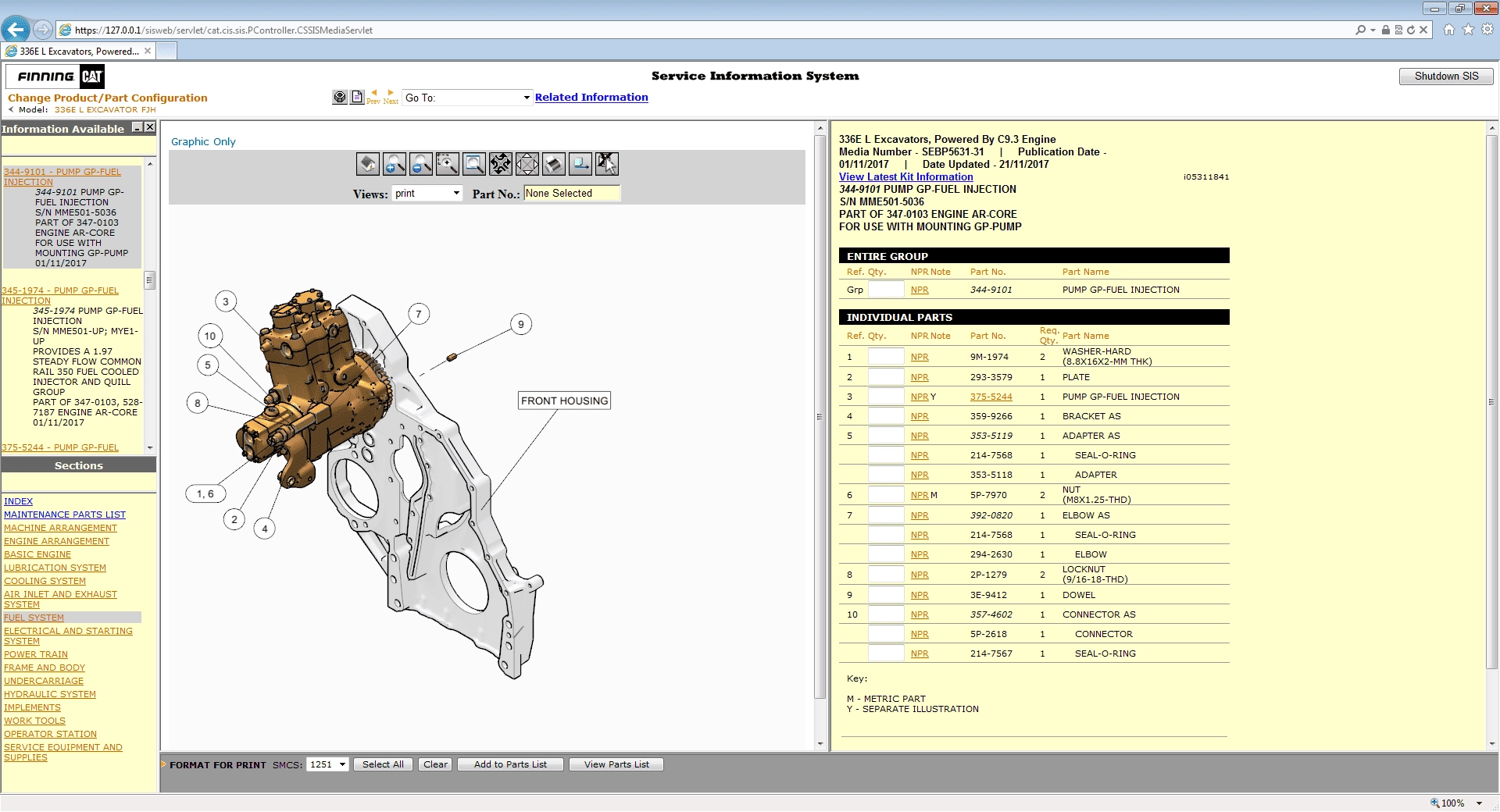Select the zoom-to-area (marquee zoom) tool

point(448,164)
